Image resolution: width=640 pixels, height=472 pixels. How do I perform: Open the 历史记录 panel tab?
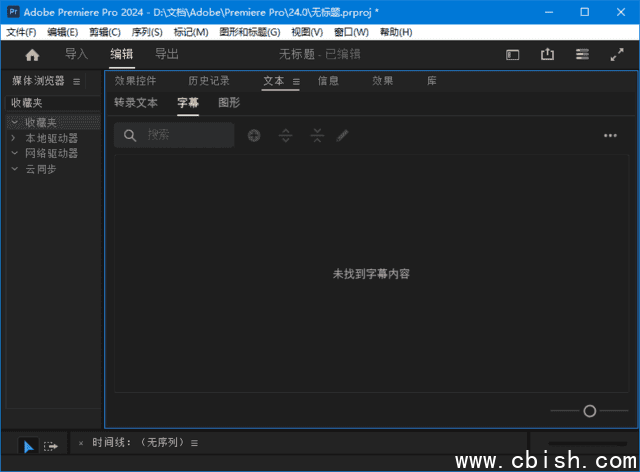point(209,81)
